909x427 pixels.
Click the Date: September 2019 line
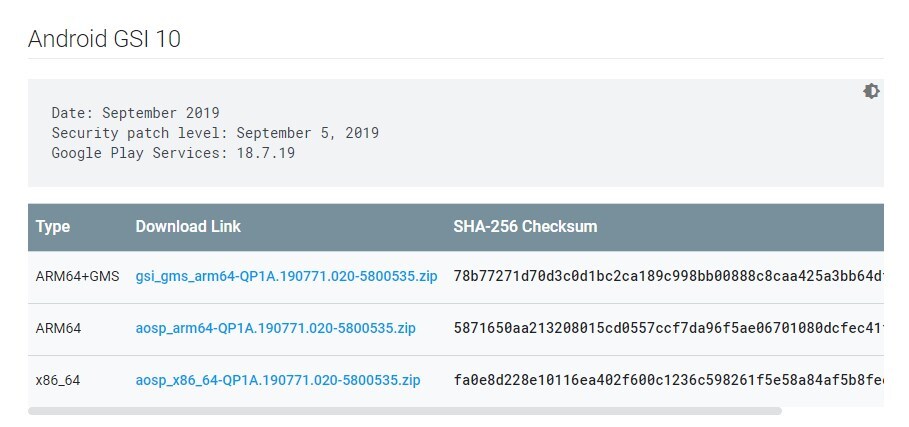[x=135, y=112]
